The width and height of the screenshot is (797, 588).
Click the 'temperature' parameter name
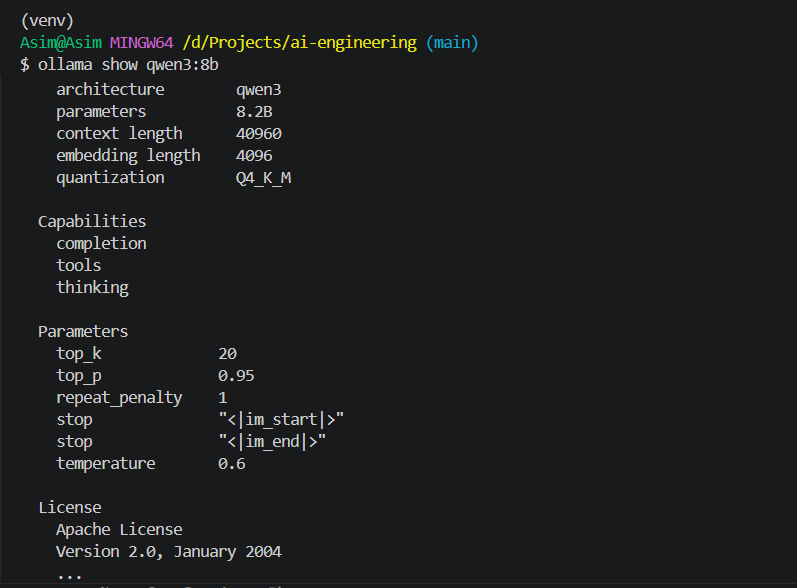coord(106,464)
